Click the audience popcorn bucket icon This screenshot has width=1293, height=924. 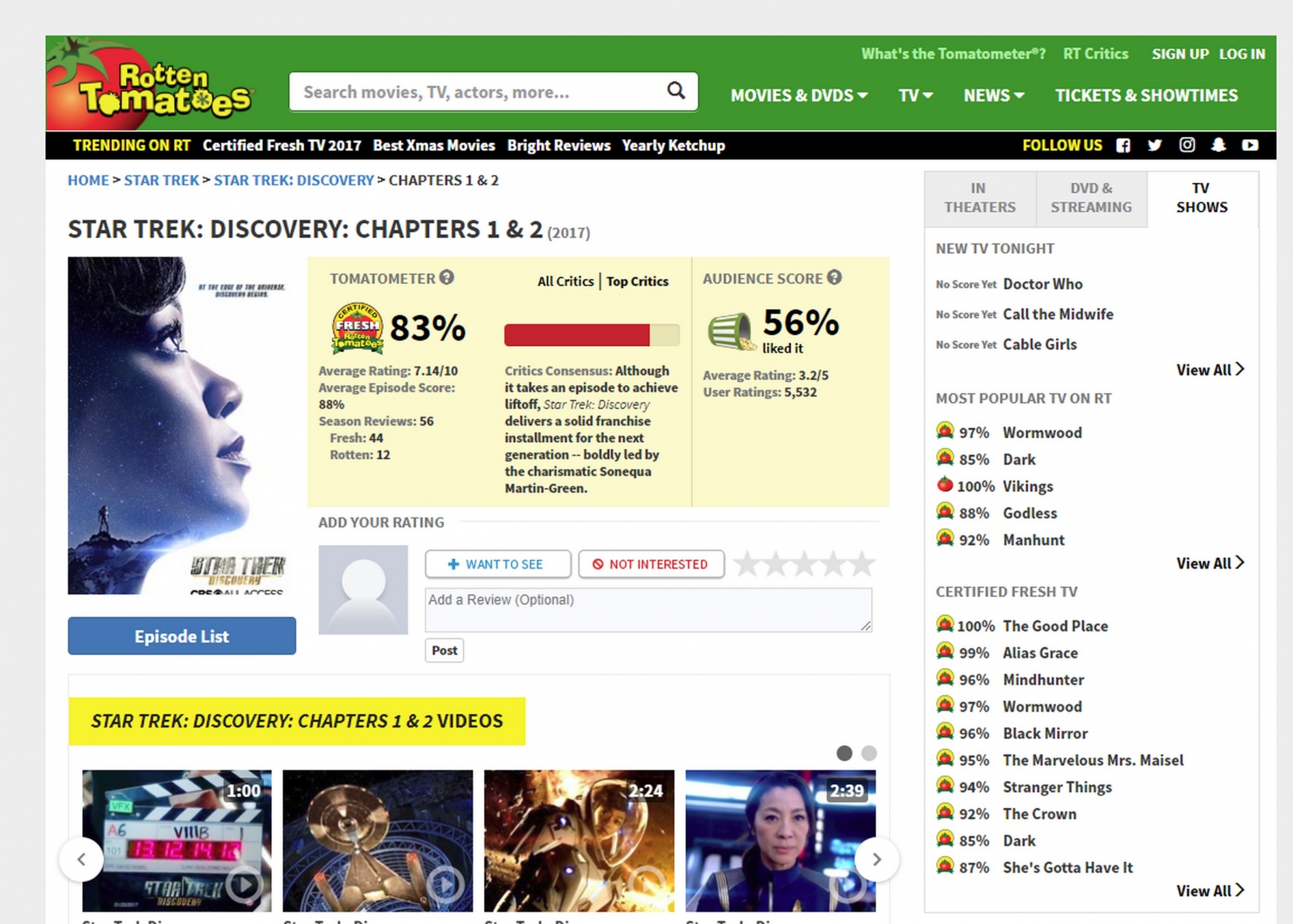(731, 331)
